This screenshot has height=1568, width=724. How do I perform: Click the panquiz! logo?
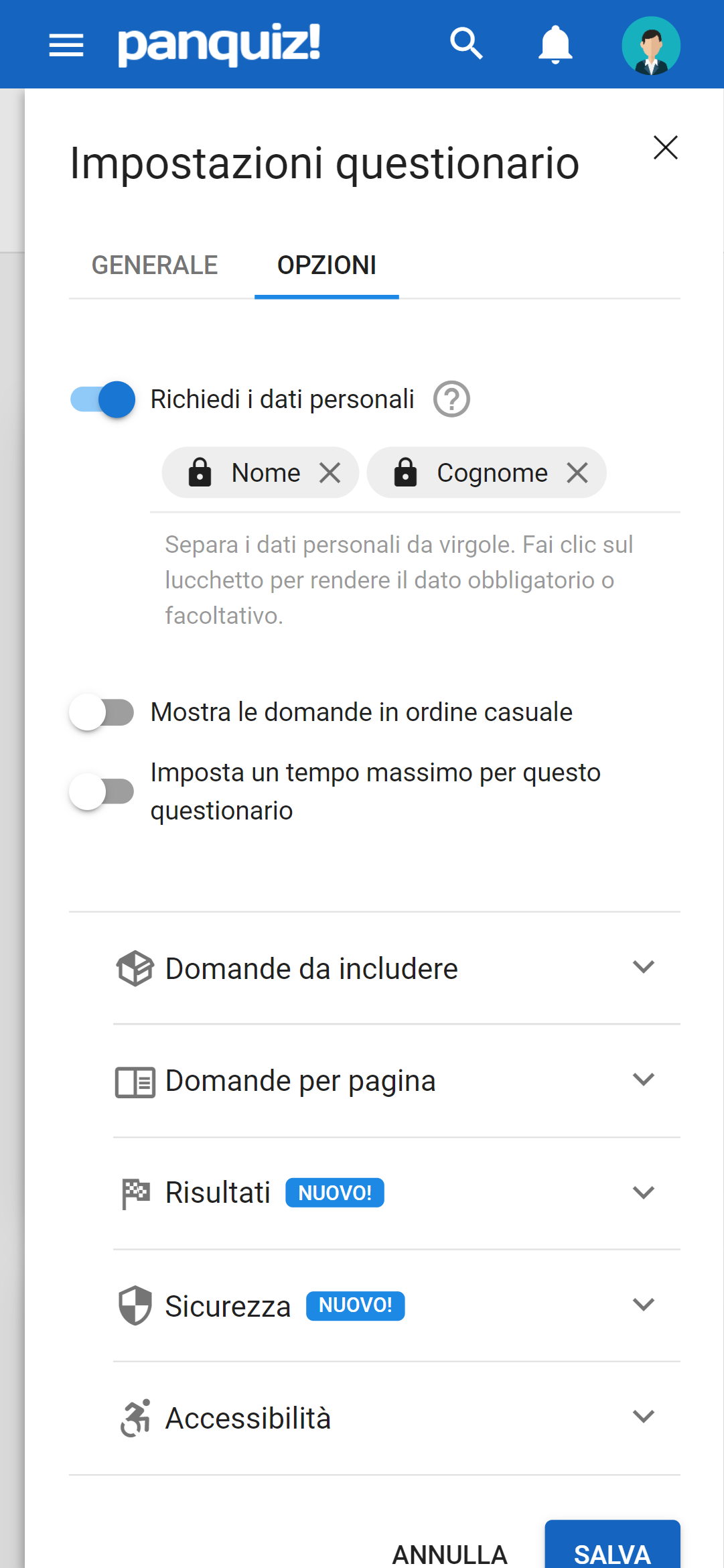[219, 45]
